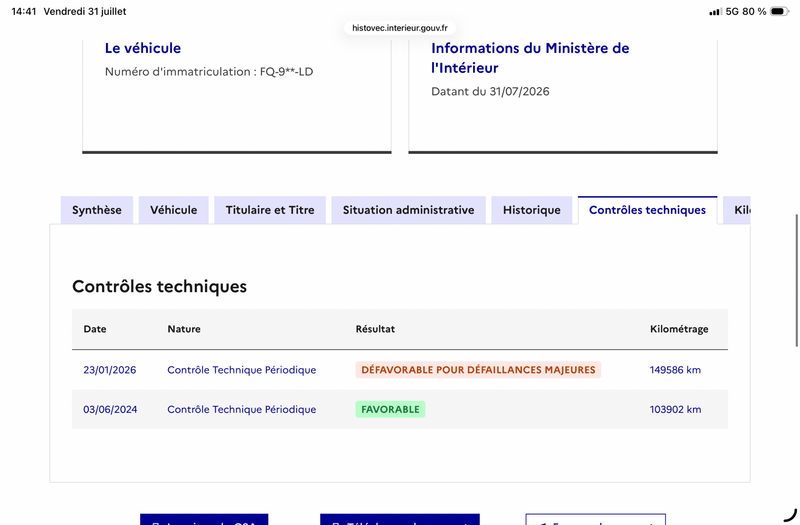
Task: Tap the 5G network indicator
Action: pyautogui.click(x=732, y=11)
